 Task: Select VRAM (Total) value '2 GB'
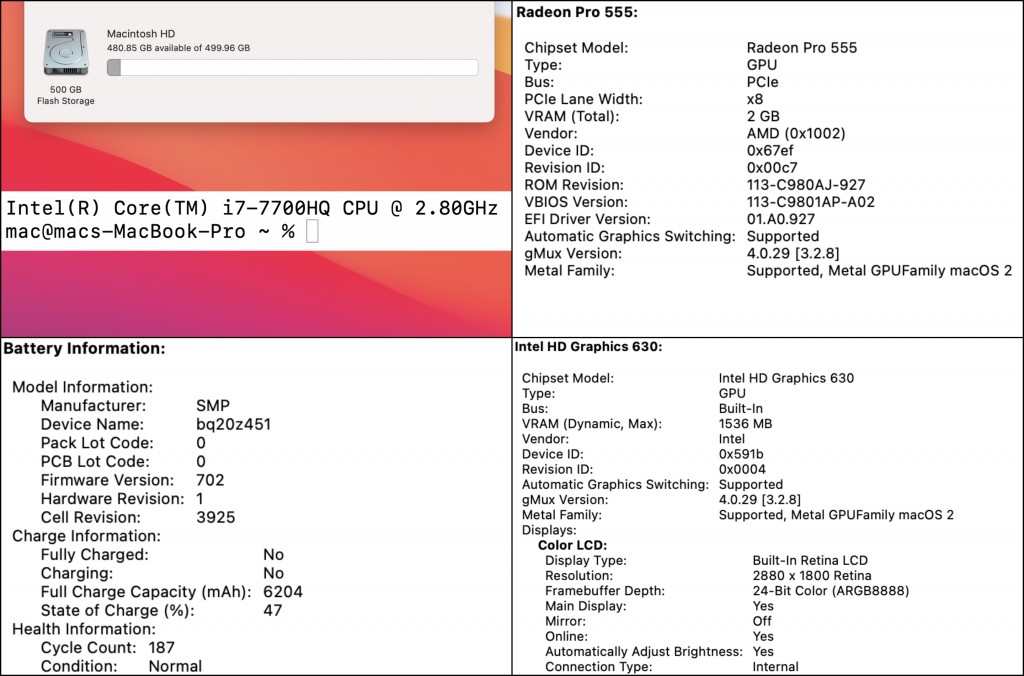(x=763, y=116)
